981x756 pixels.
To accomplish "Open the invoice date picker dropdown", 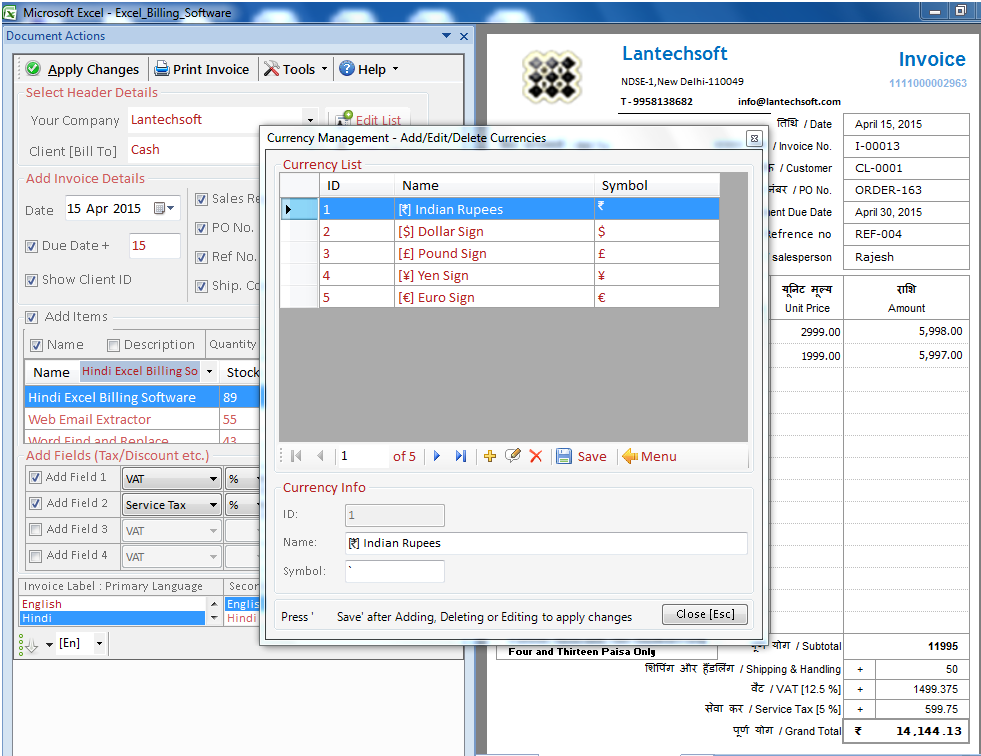I will tap(165, 208).
